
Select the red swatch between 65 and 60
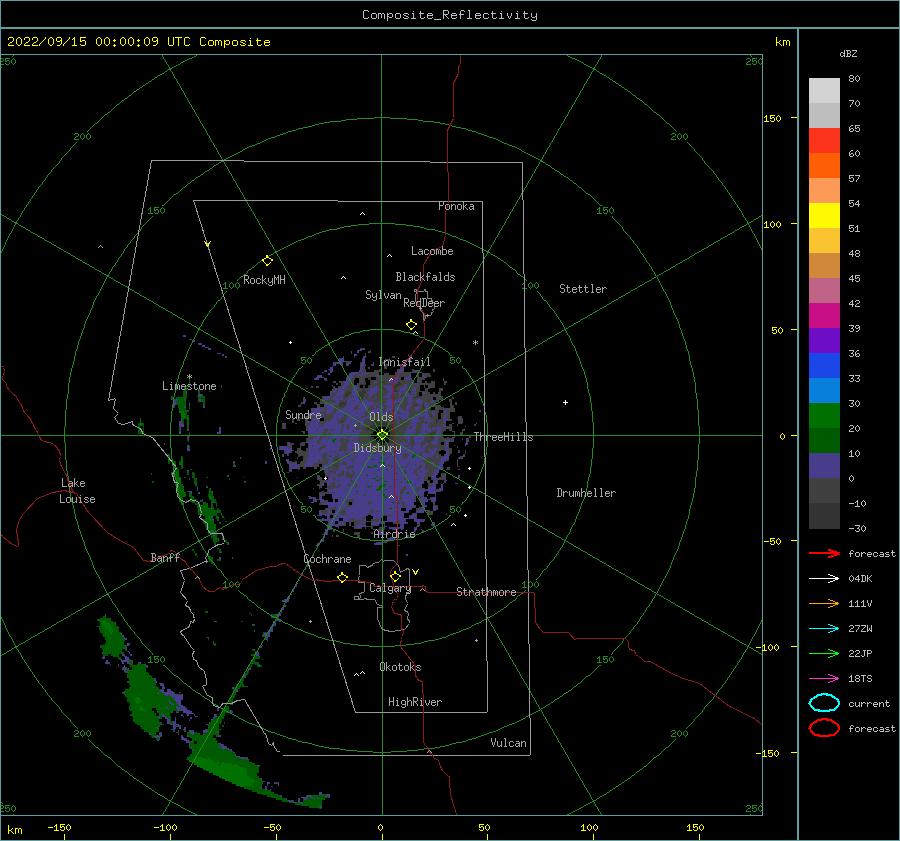tap(824, 141)
